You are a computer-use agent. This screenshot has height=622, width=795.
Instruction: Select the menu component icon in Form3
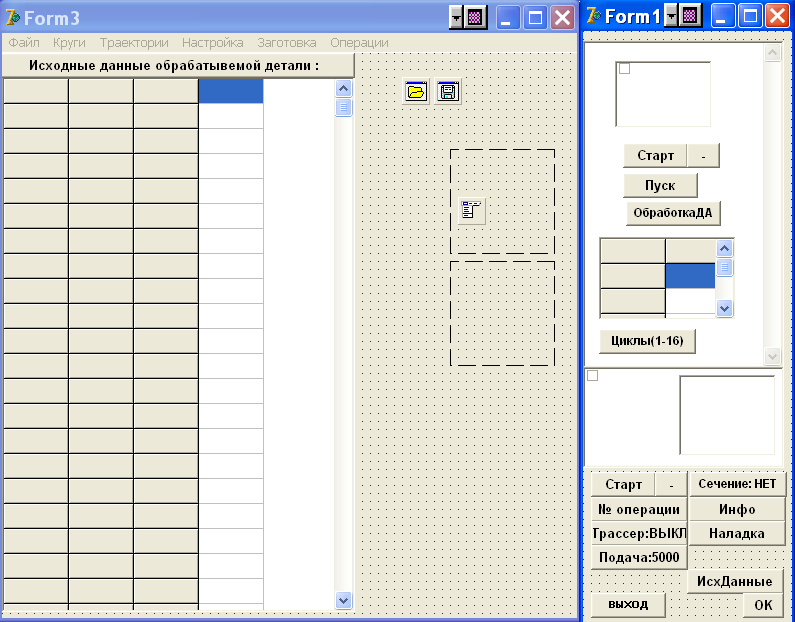tap(472, 210)
